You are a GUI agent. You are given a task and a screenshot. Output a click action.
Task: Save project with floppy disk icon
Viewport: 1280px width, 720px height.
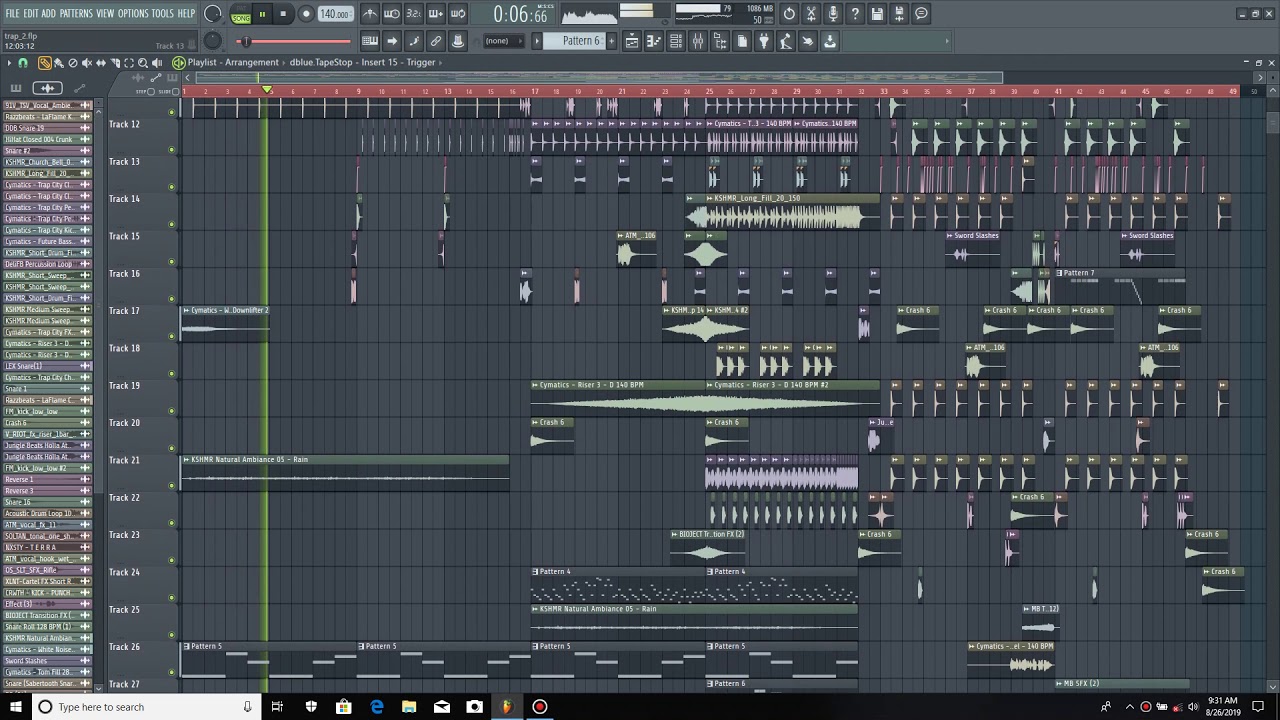[877, 14]
